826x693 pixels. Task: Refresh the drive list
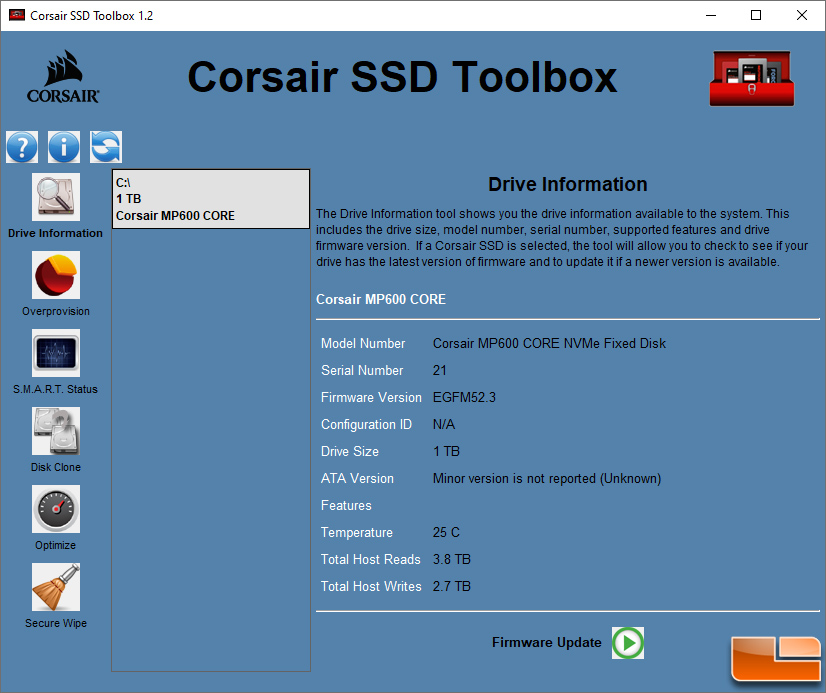click(106, 147)
